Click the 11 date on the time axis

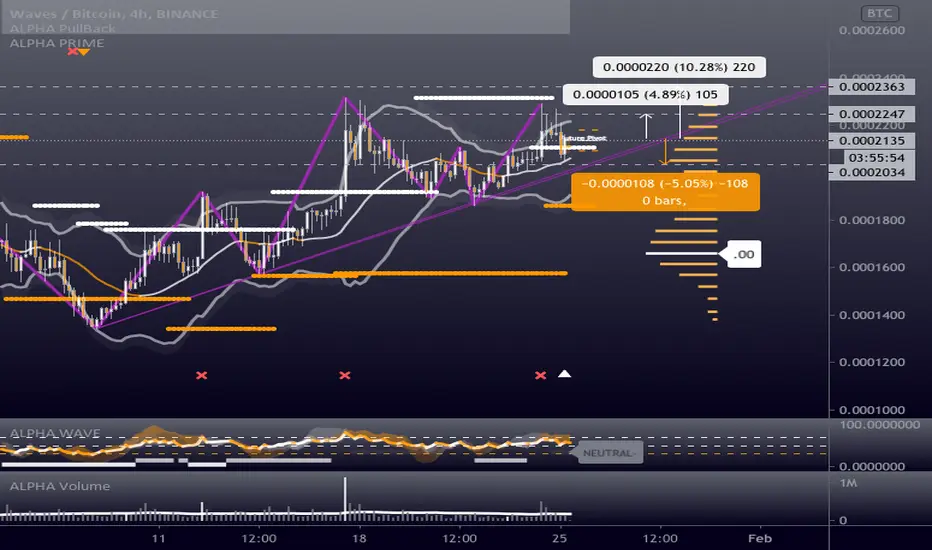[158, 539]
